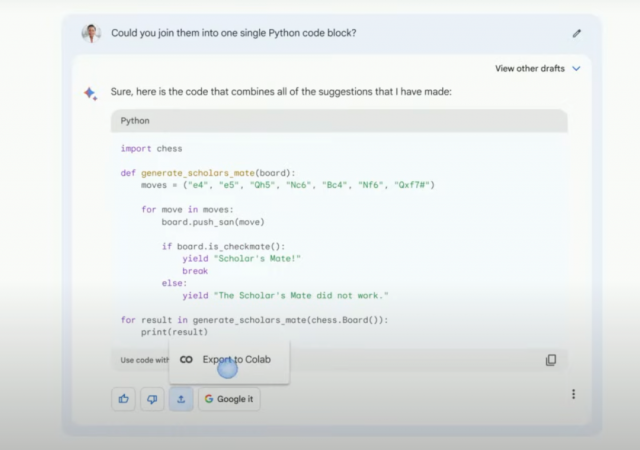Screen dimensions: 640x450
Task: Open View other drafts text
Action: click(x=530, y=69)
